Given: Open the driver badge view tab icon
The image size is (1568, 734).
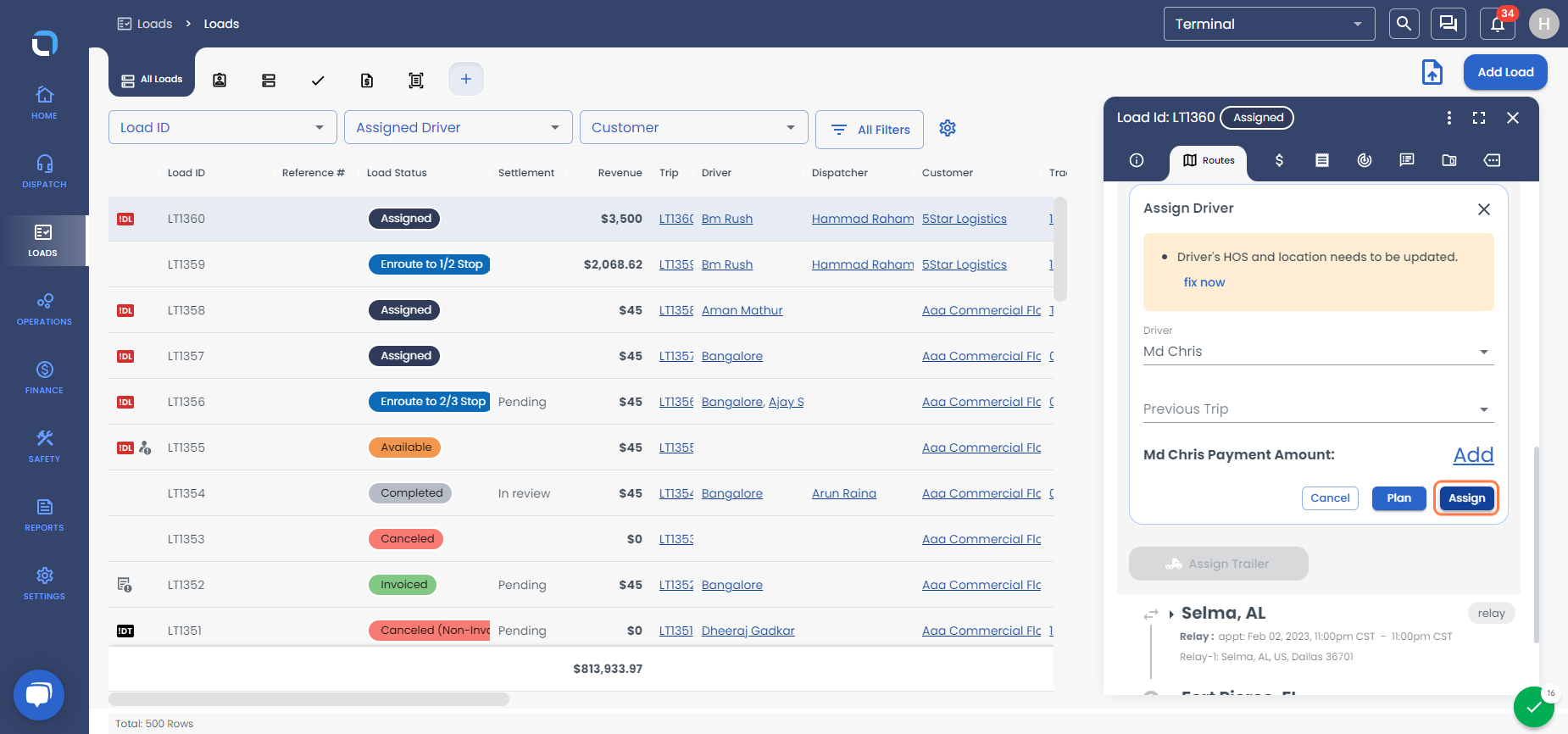Looking at the screenshot, I should (220, 80).
